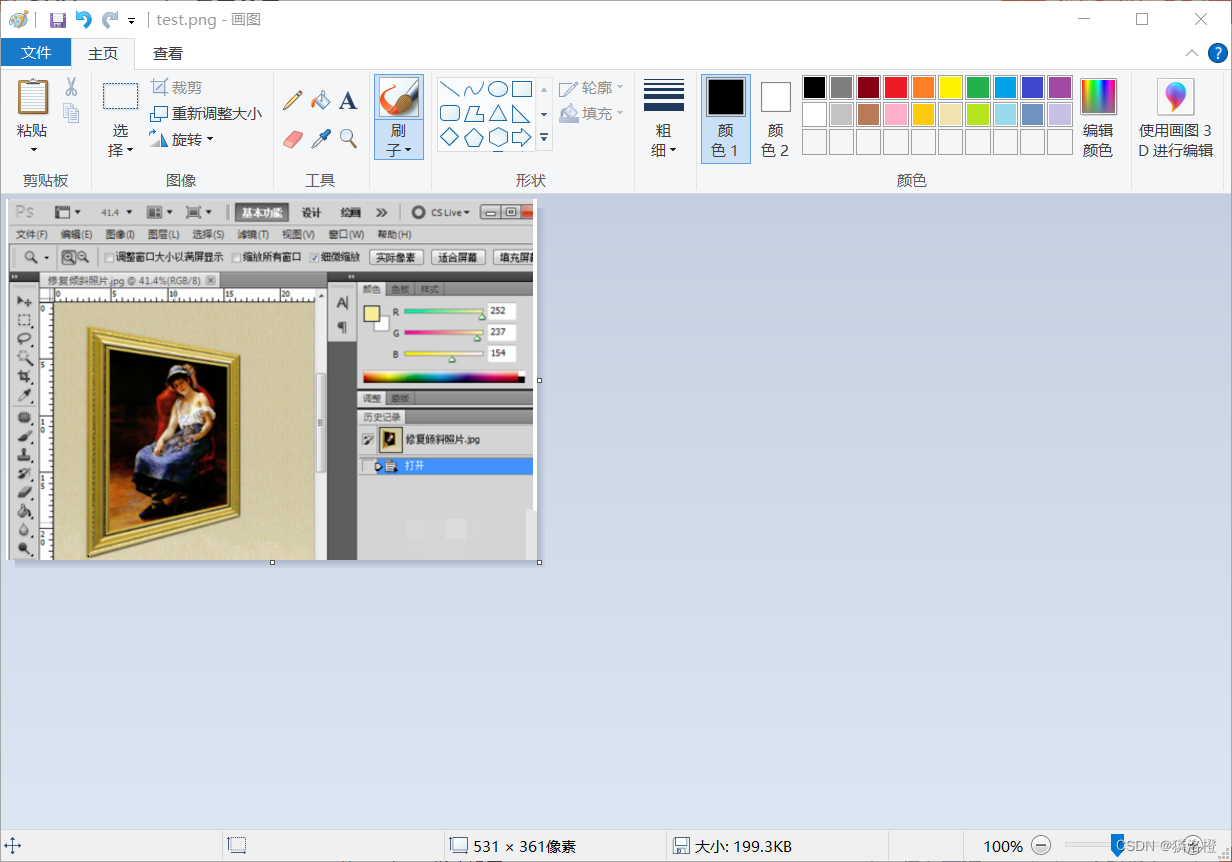
Task: Select 颜色 2 background color box
Action: (x=775, y=118)
